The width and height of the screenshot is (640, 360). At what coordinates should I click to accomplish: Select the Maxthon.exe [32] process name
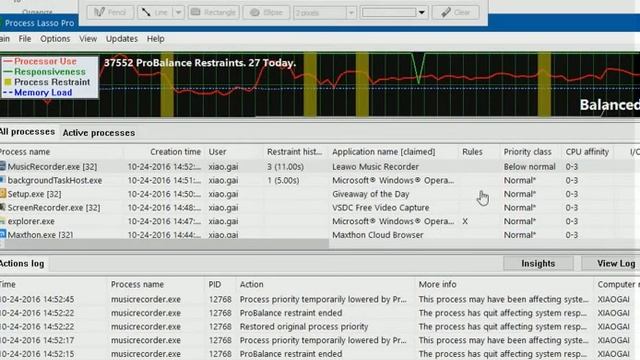coord(40,235)
